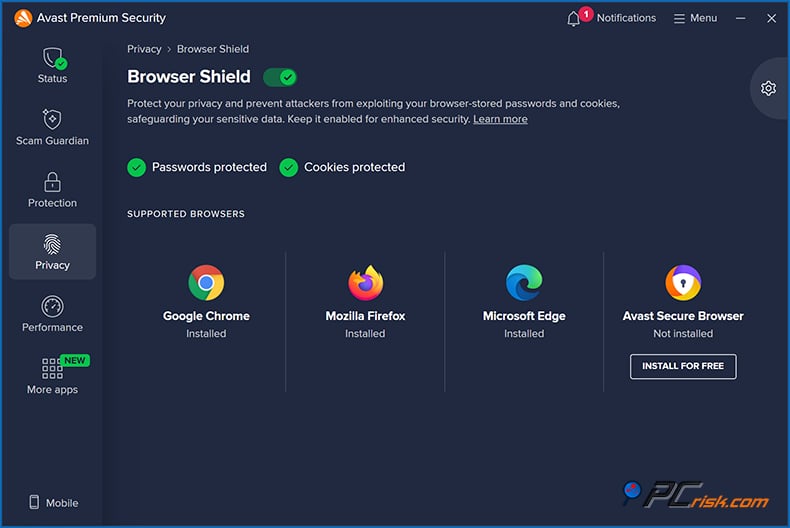Click the notifications bell icon
Image resolution: width=790 pixels, height=528 pixels.
(574, 19)
